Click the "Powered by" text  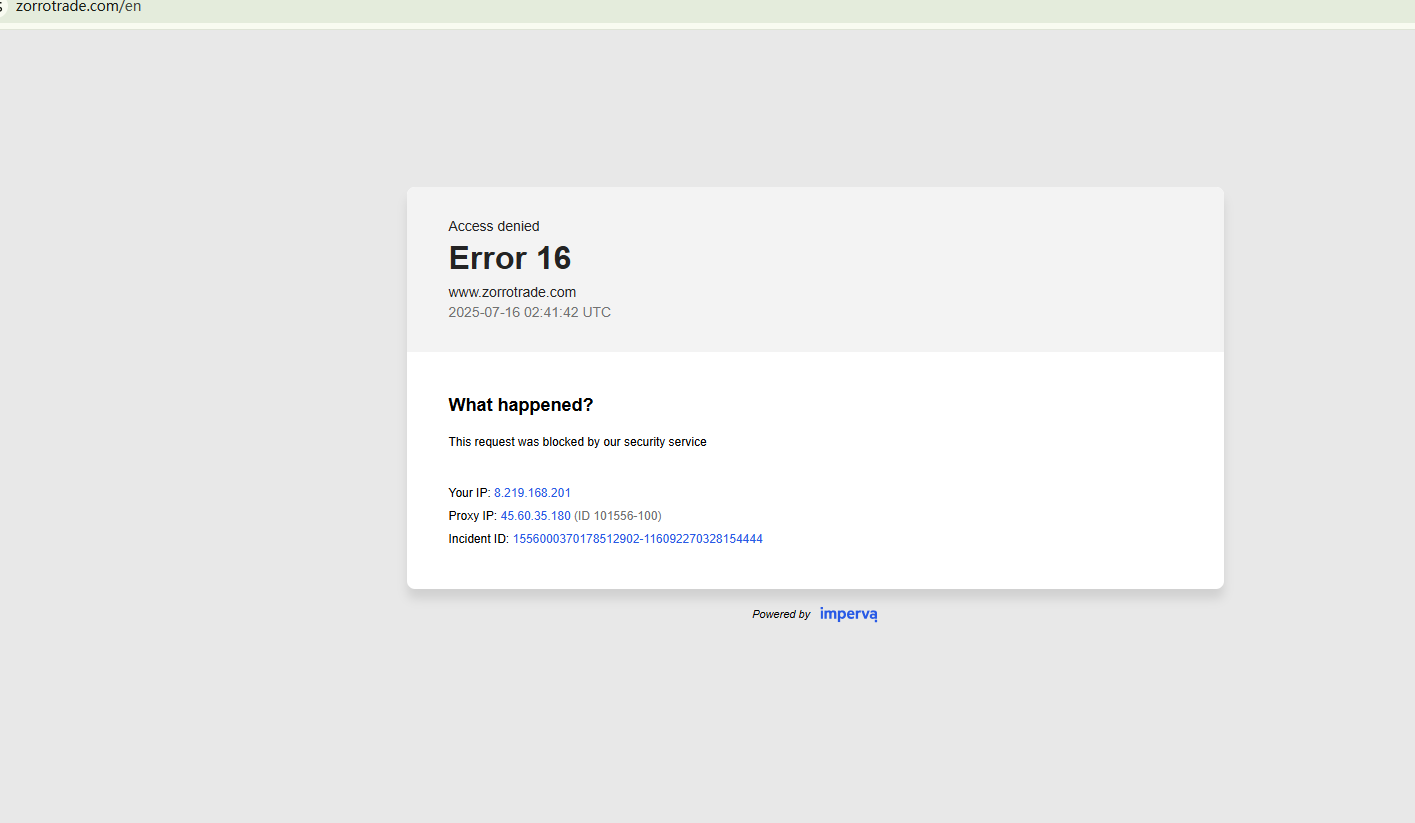coord(781,615)
